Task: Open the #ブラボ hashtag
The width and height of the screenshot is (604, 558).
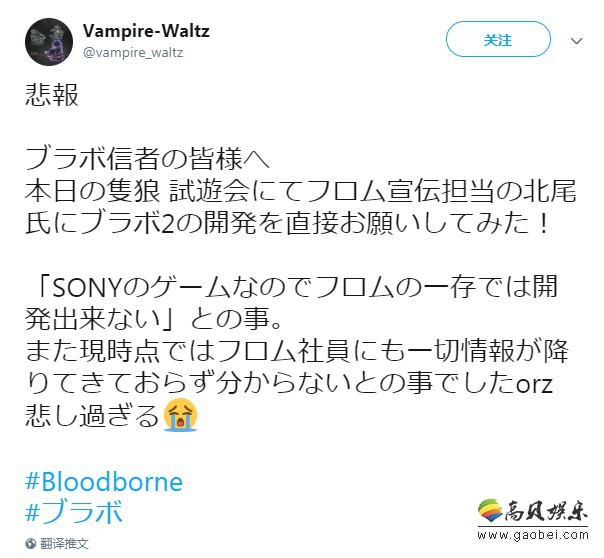Action: click(74, 512)
